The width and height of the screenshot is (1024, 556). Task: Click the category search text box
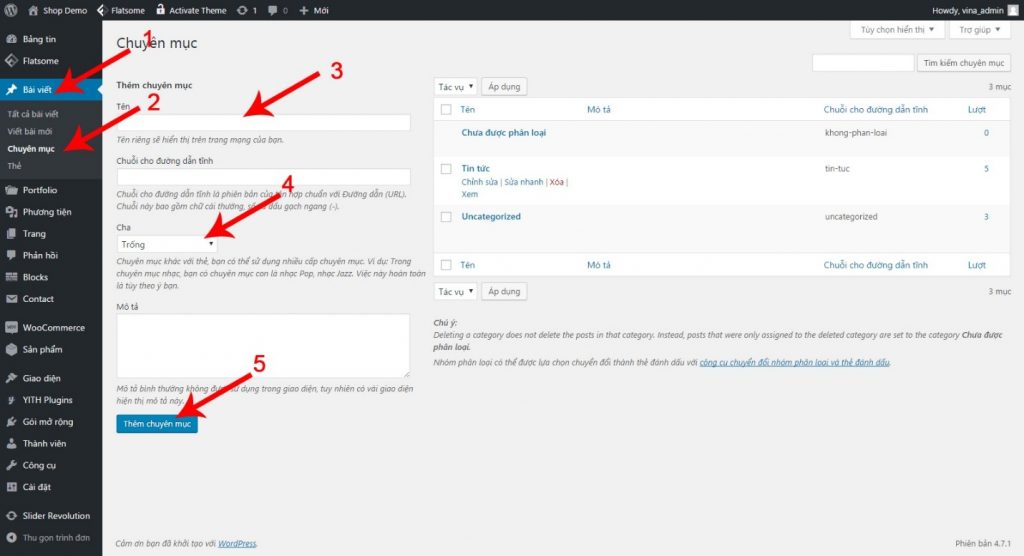click(x=863, y=63)
